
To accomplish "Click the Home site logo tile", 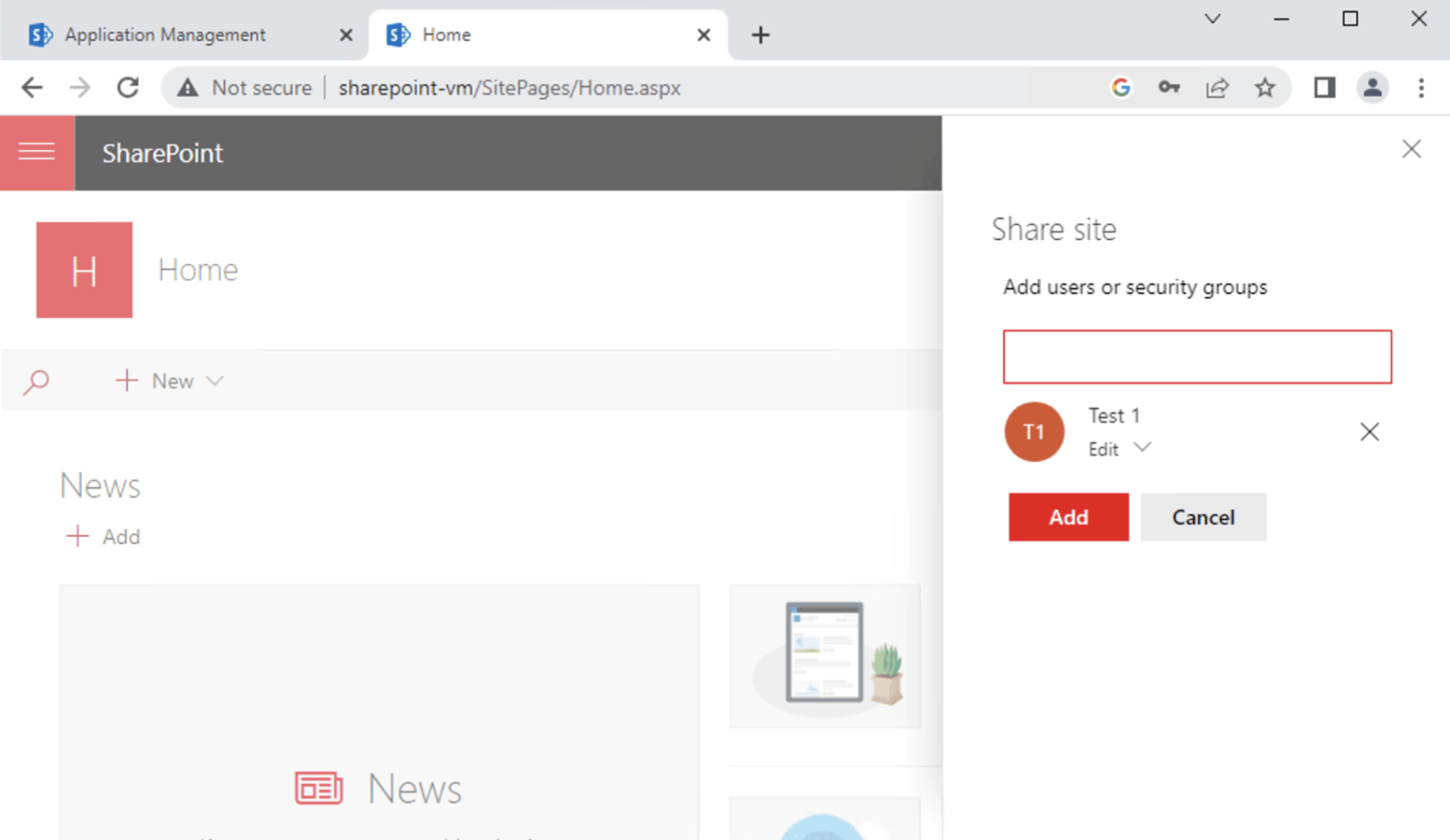I will click(85, 270).
